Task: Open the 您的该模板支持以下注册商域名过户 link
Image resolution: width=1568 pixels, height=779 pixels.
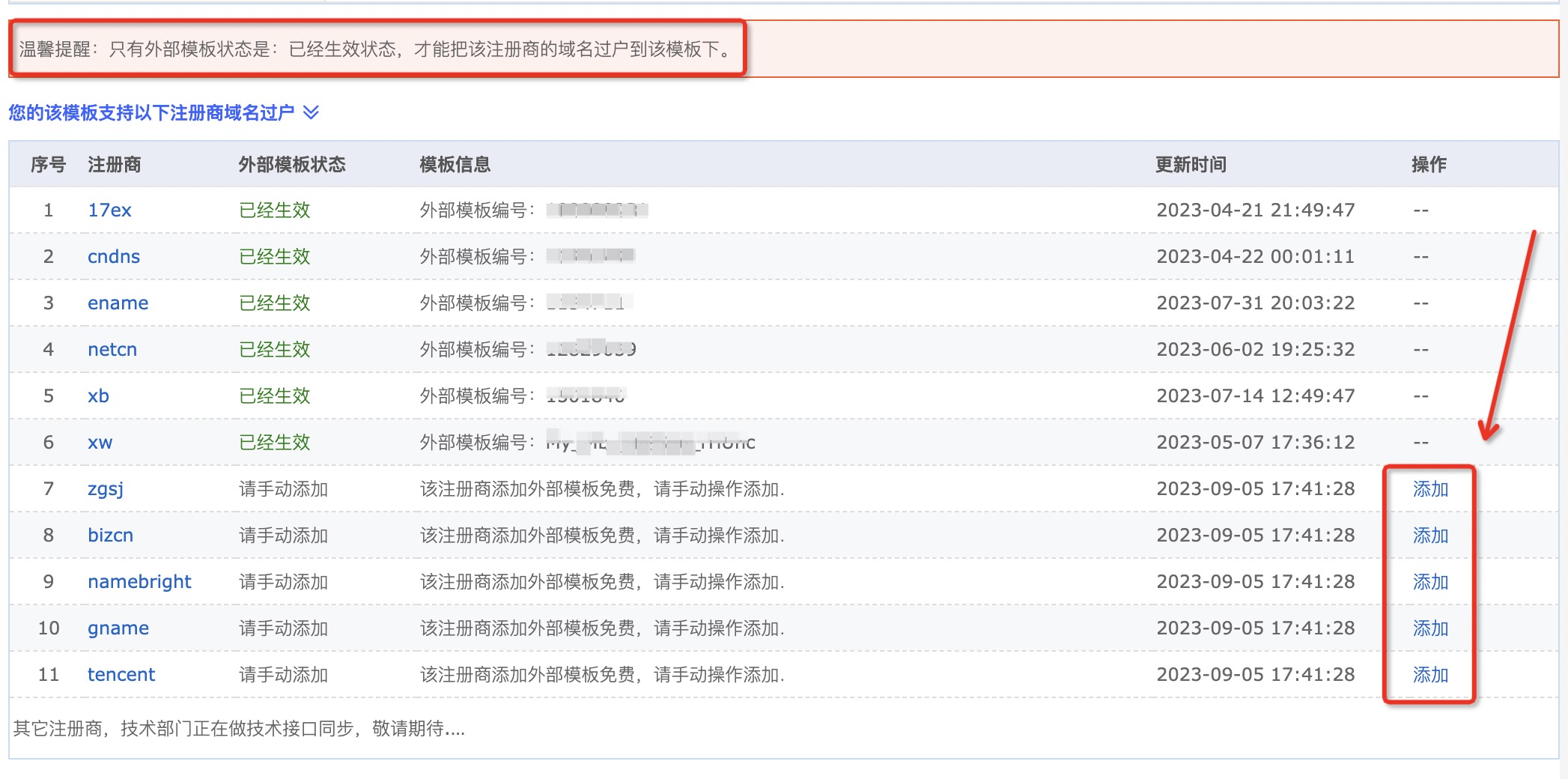Action: point(151,112)
